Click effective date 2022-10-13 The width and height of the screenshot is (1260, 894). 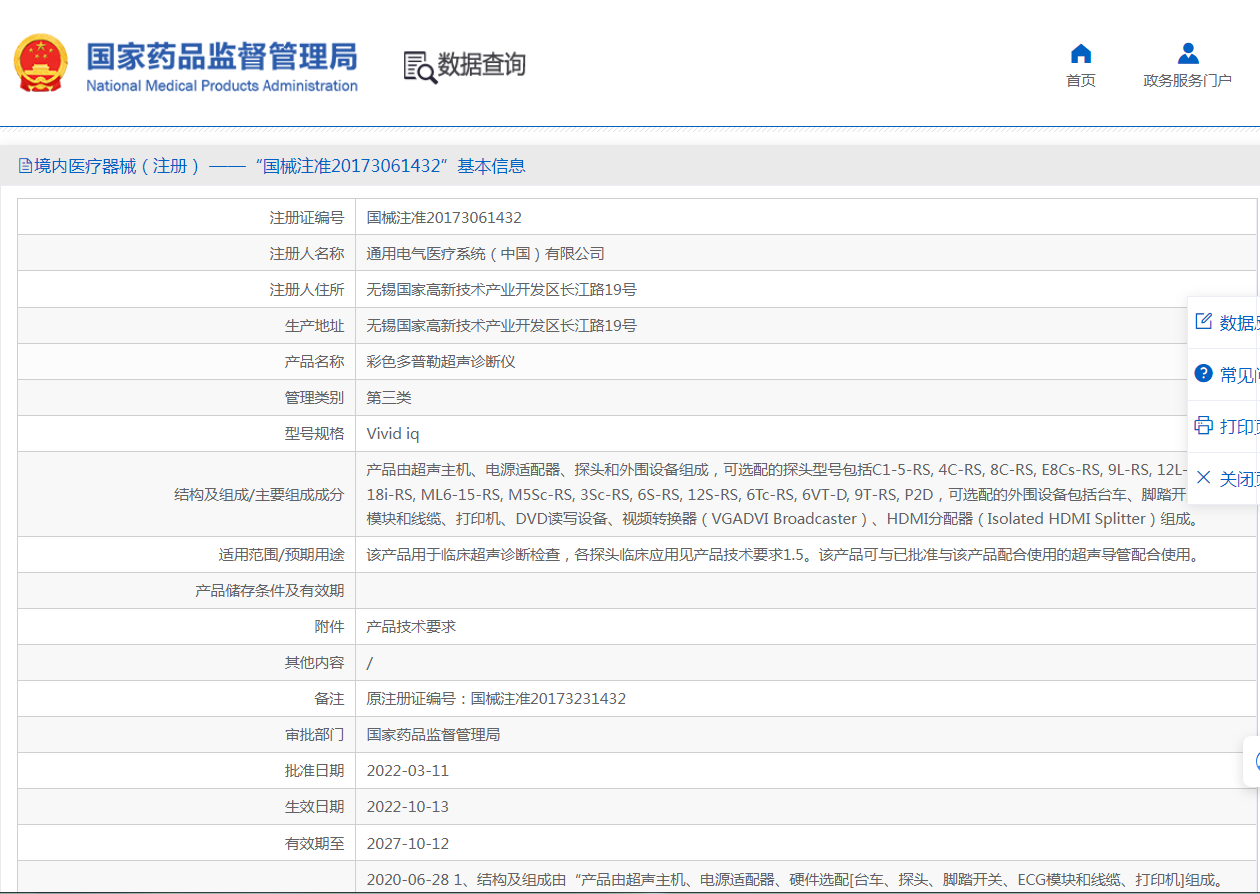pos(408,807)
